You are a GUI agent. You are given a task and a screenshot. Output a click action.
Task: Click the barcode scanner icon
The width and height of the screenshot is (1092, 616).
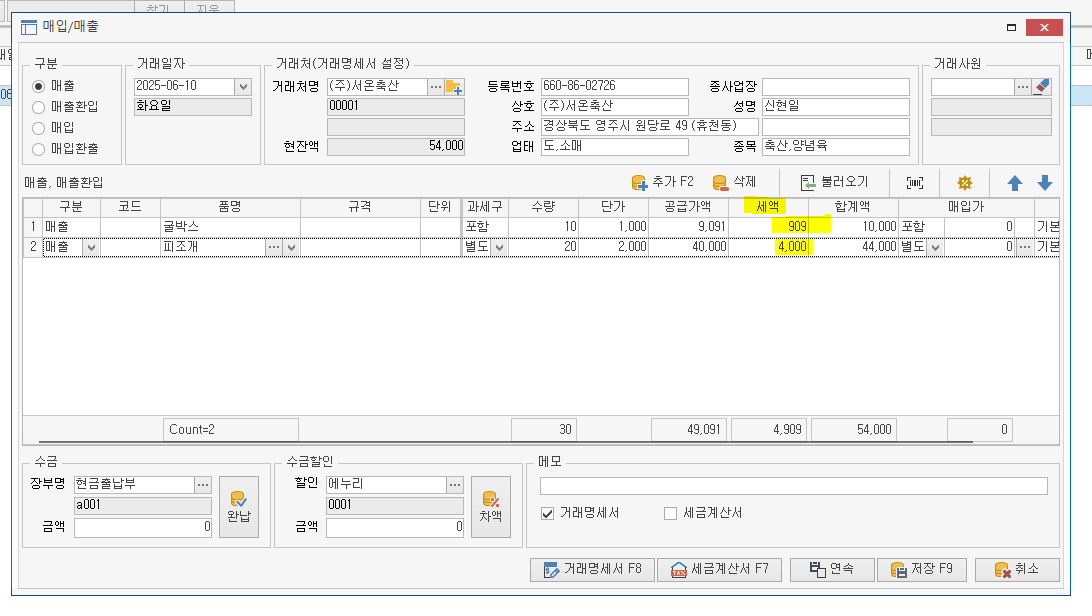click(x=915, y=183)
